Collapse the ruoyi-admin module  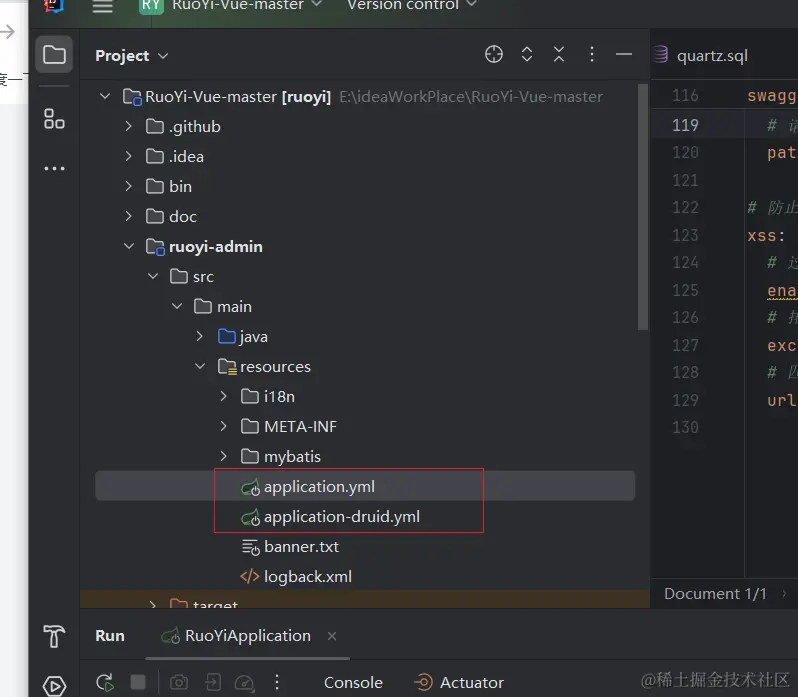129,246
